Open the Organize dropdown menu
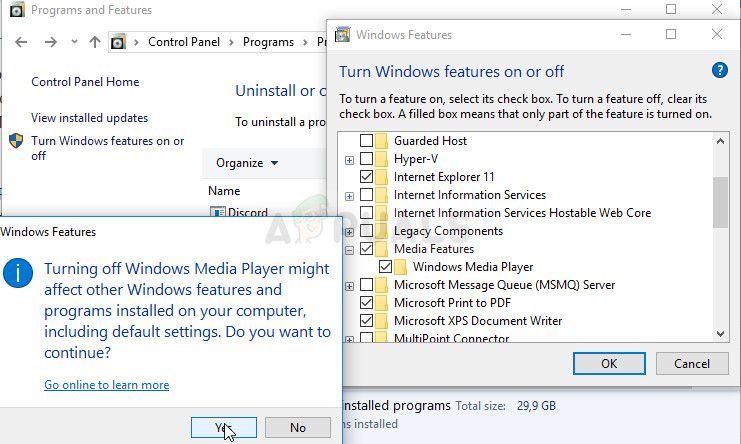The width and height of the screenshot is (741, 444). pos(247,163)
